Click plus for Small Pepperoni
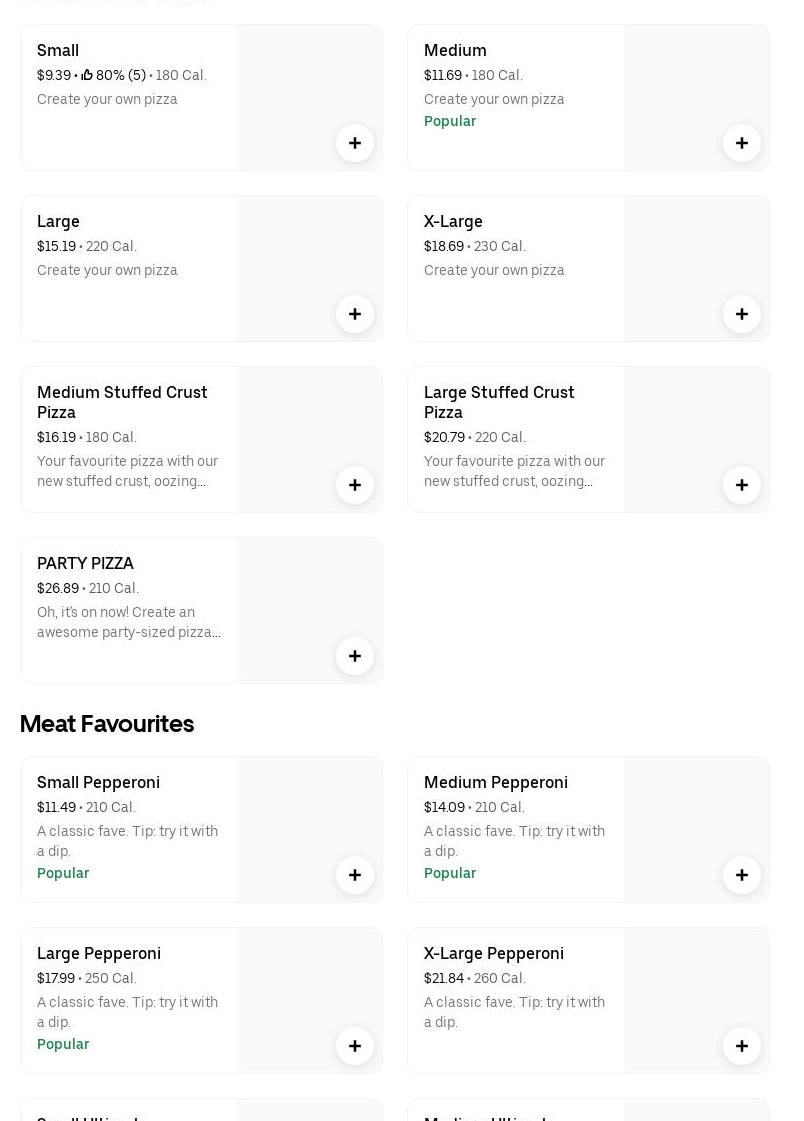This screenshot has height=1121, width=804. click(355, 875)
